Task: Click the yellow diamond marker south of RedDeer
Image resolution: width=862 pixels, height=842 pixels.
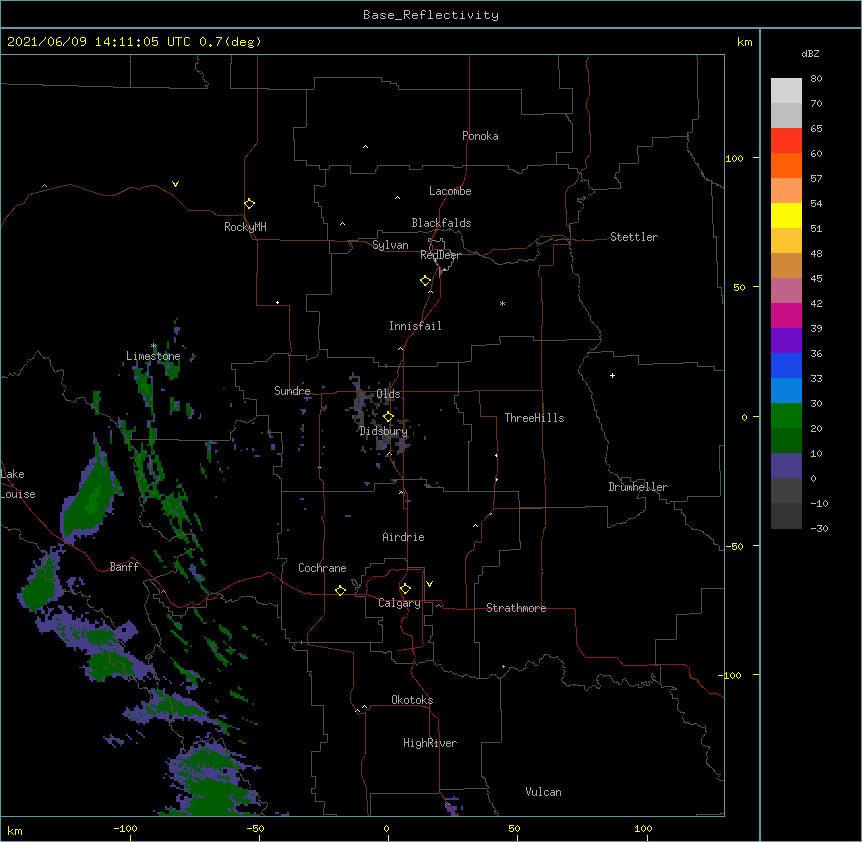Action: pos(425,281)
